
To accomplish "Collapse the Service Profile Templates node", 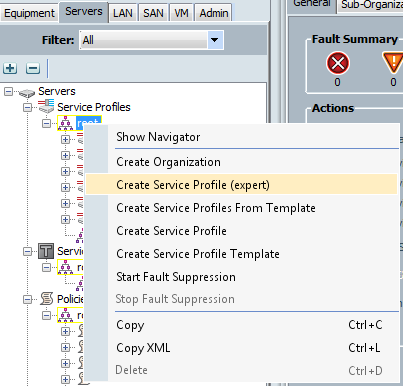I will click(28, 251).
